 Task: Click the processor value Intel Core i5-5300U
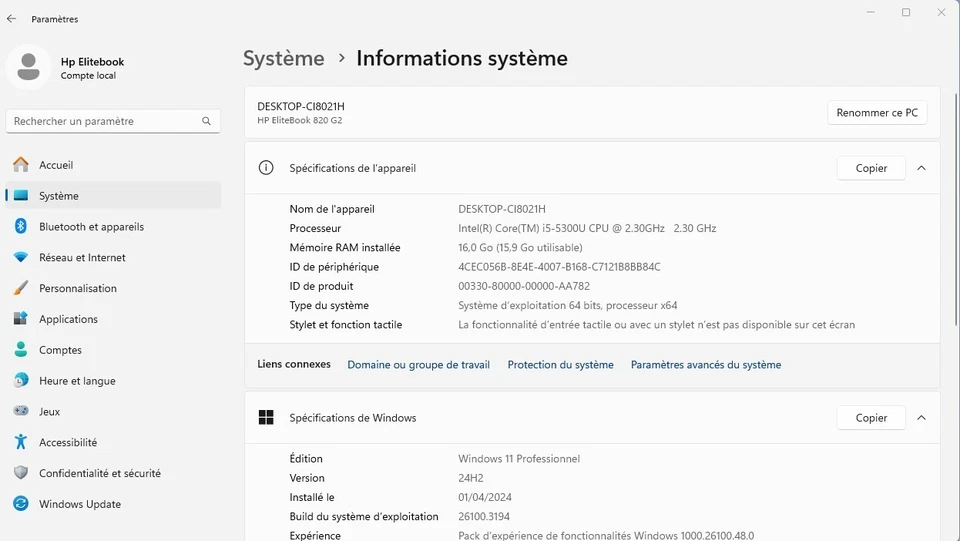click(587, 228)
